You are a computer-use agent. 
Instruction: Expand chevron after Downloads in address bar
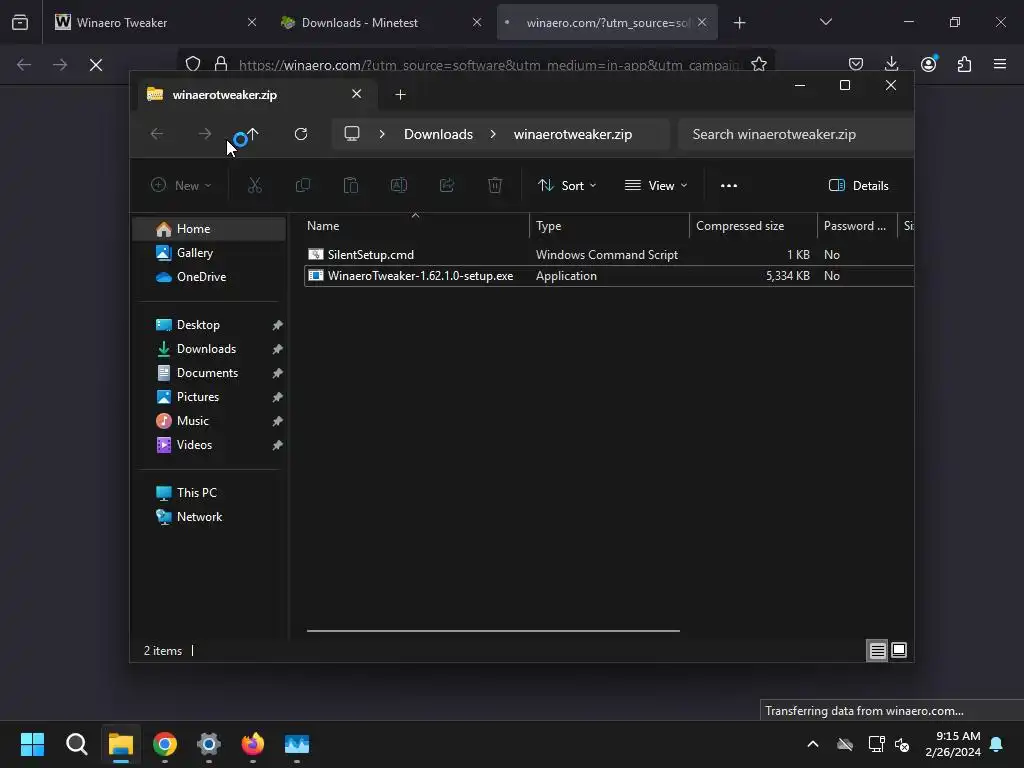click(493, 134)
